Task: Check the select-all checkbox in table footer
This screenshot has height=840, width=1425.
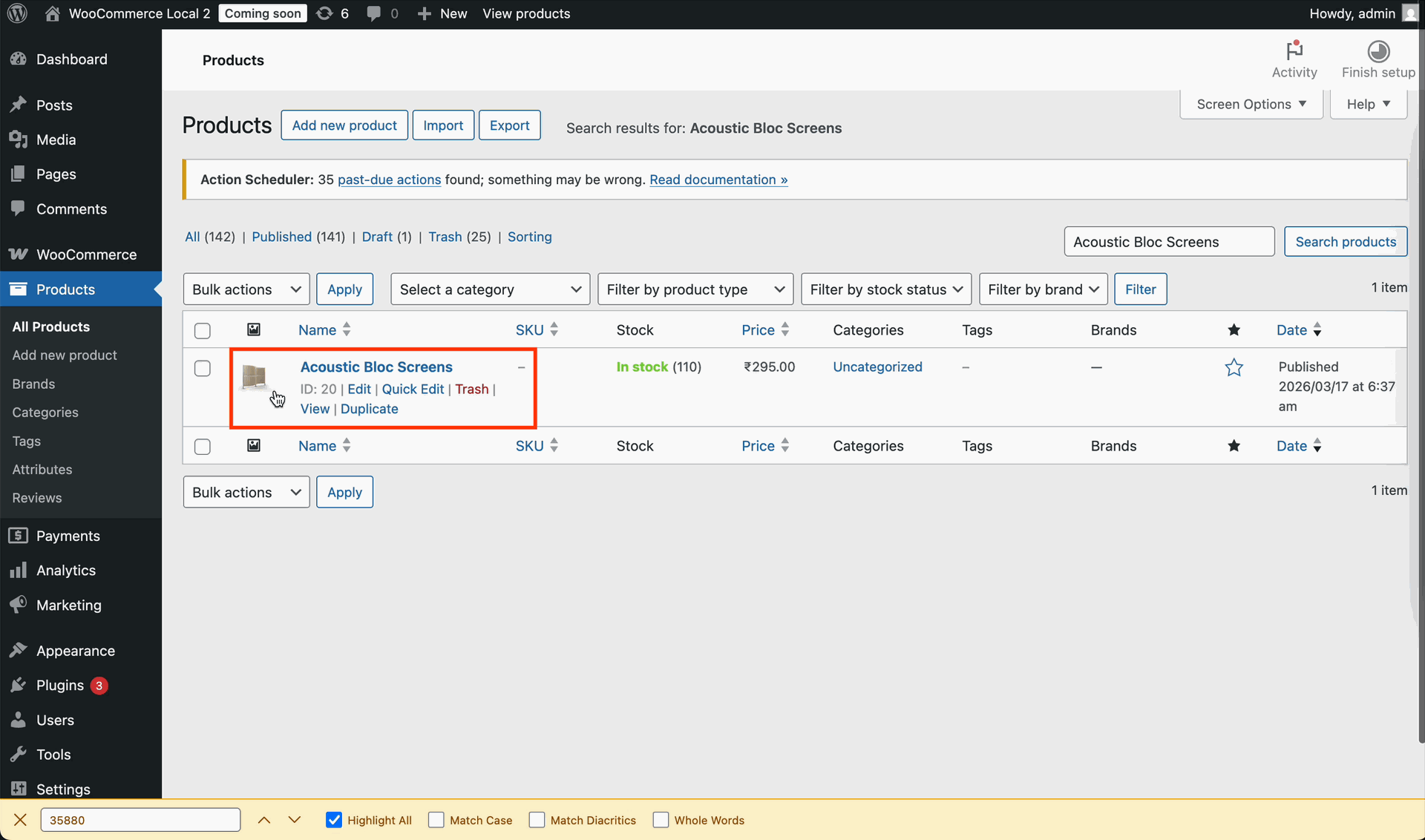Action: tap(203, 447)
